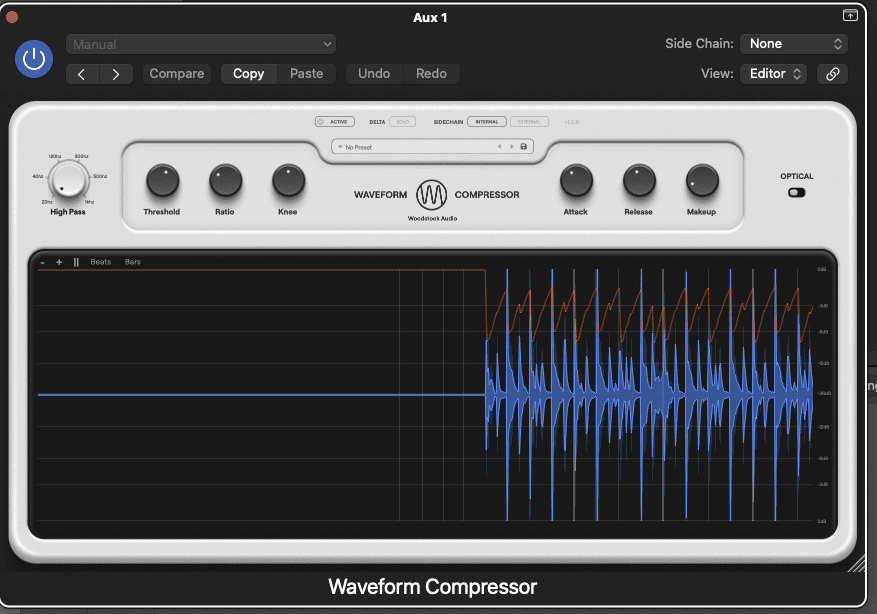Click the Compare button
877x614 pixels.
pos(177,74)
